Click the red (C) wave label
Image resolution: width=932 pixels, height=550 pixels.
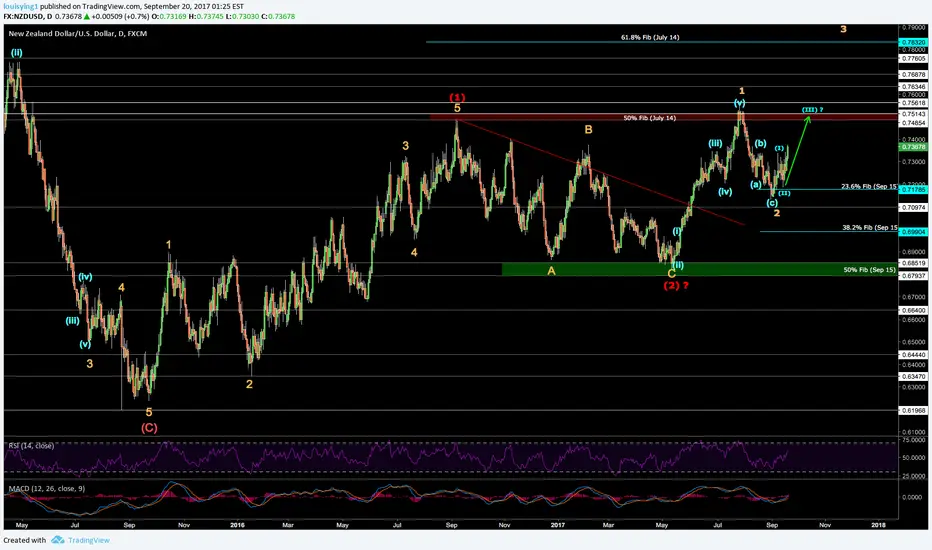pyautogui.click(x=149, y=428)
